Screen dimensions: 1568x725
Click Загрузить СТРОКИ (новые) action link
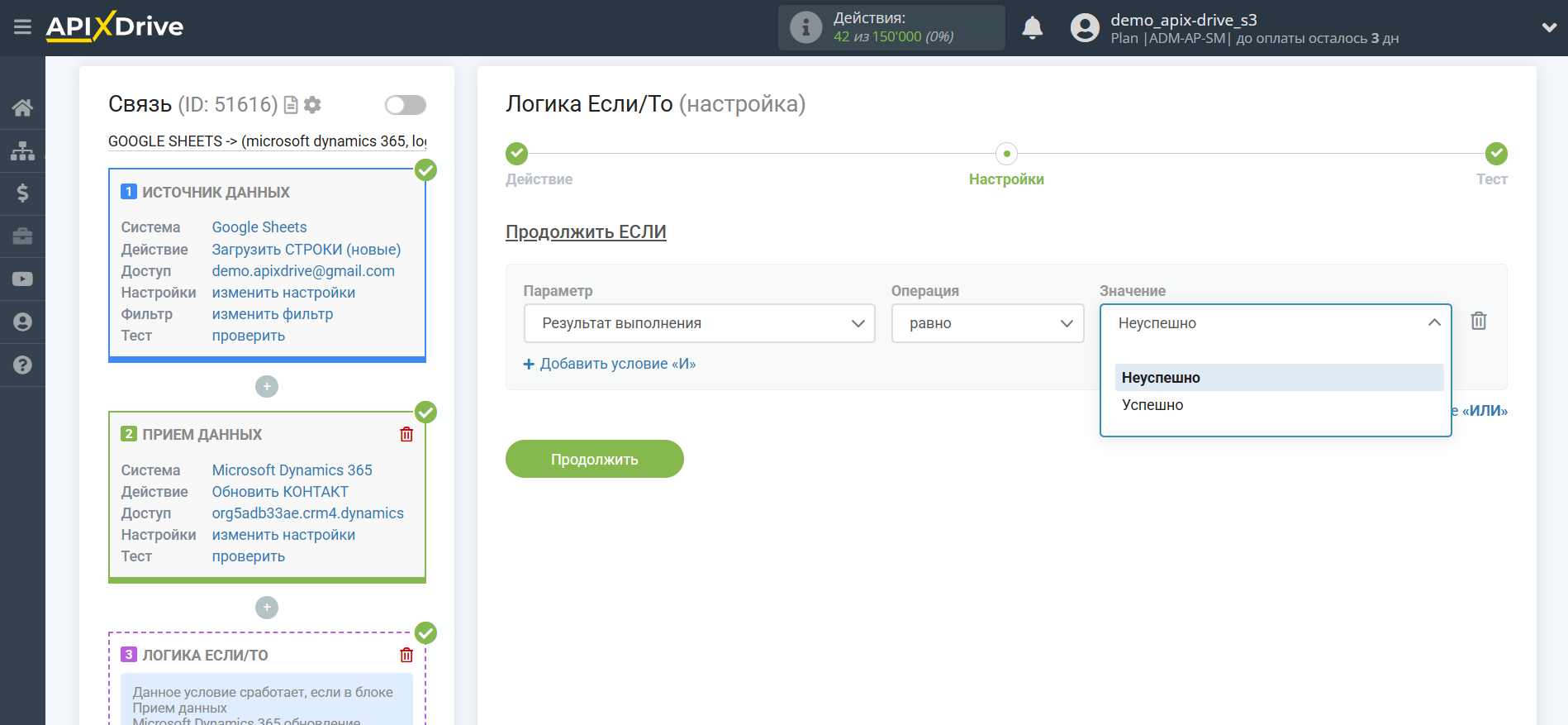(306, 250)
